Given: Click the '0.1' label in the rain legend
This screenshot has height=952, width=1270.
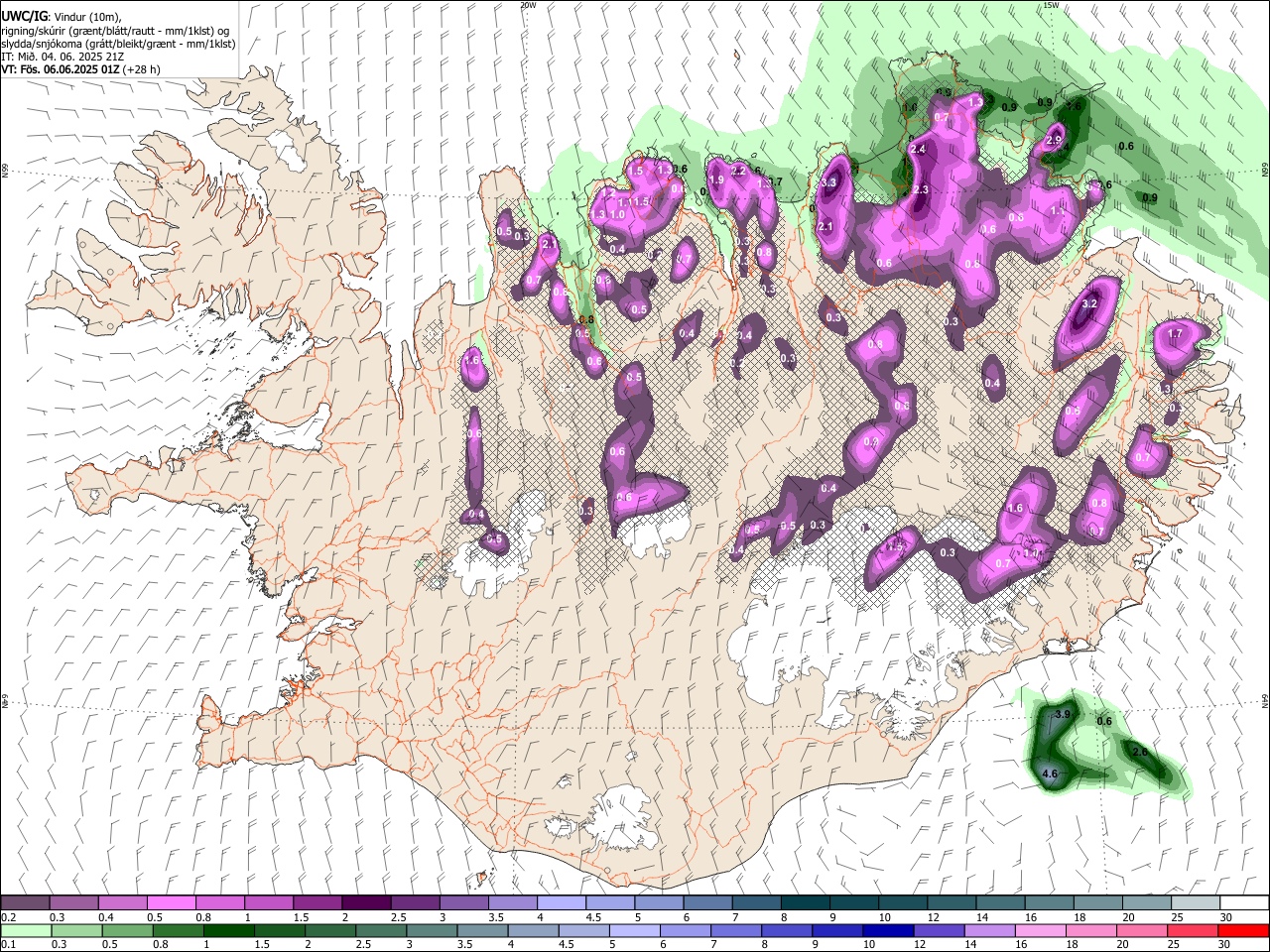Looking at the screenshot, I should click(x=8, y=945).
